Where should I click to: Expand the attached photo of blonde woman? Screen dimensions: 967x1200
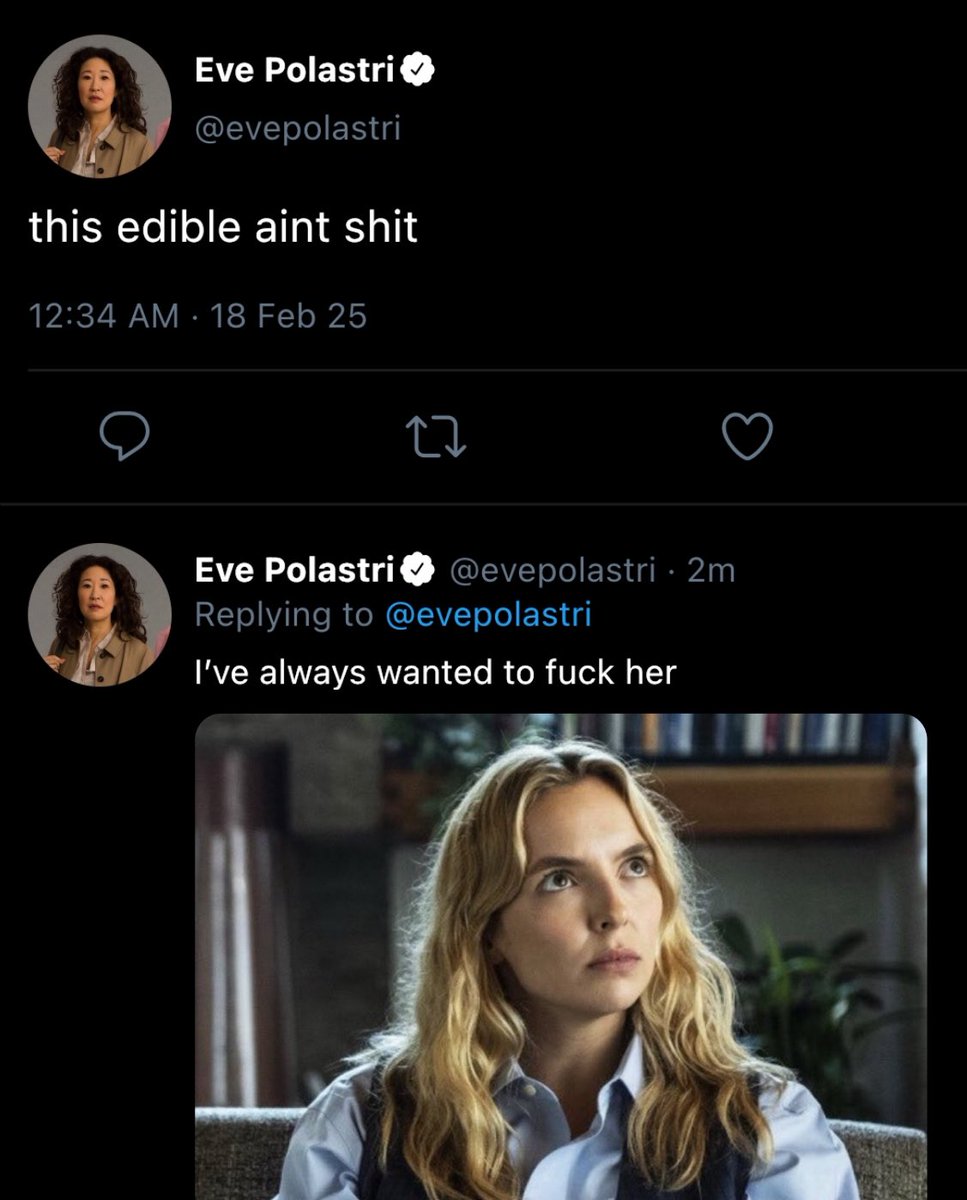pos(561,957)
